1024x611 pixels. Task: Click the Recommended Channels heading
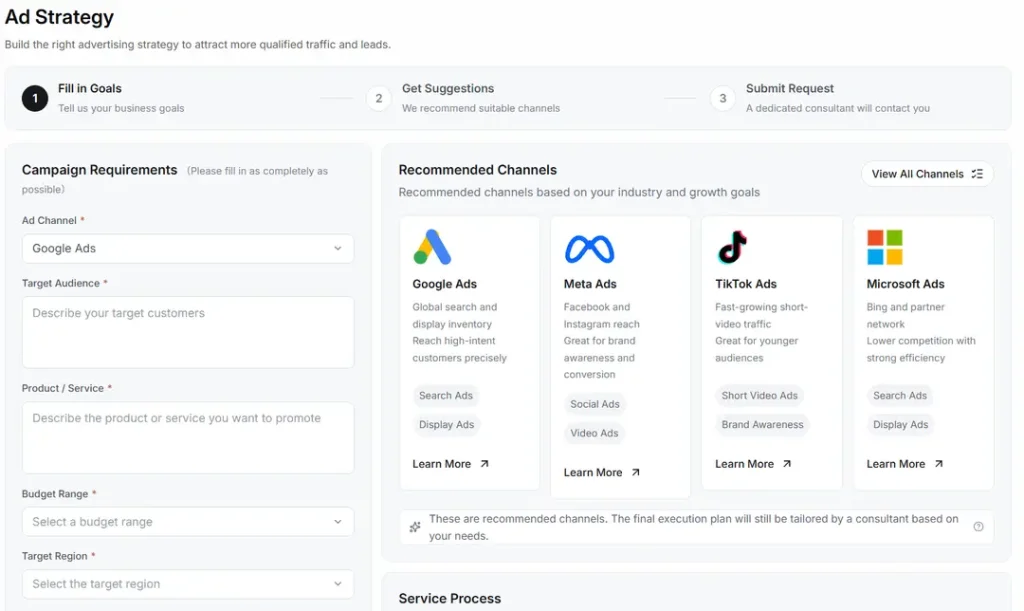click(x=477, y=170)
